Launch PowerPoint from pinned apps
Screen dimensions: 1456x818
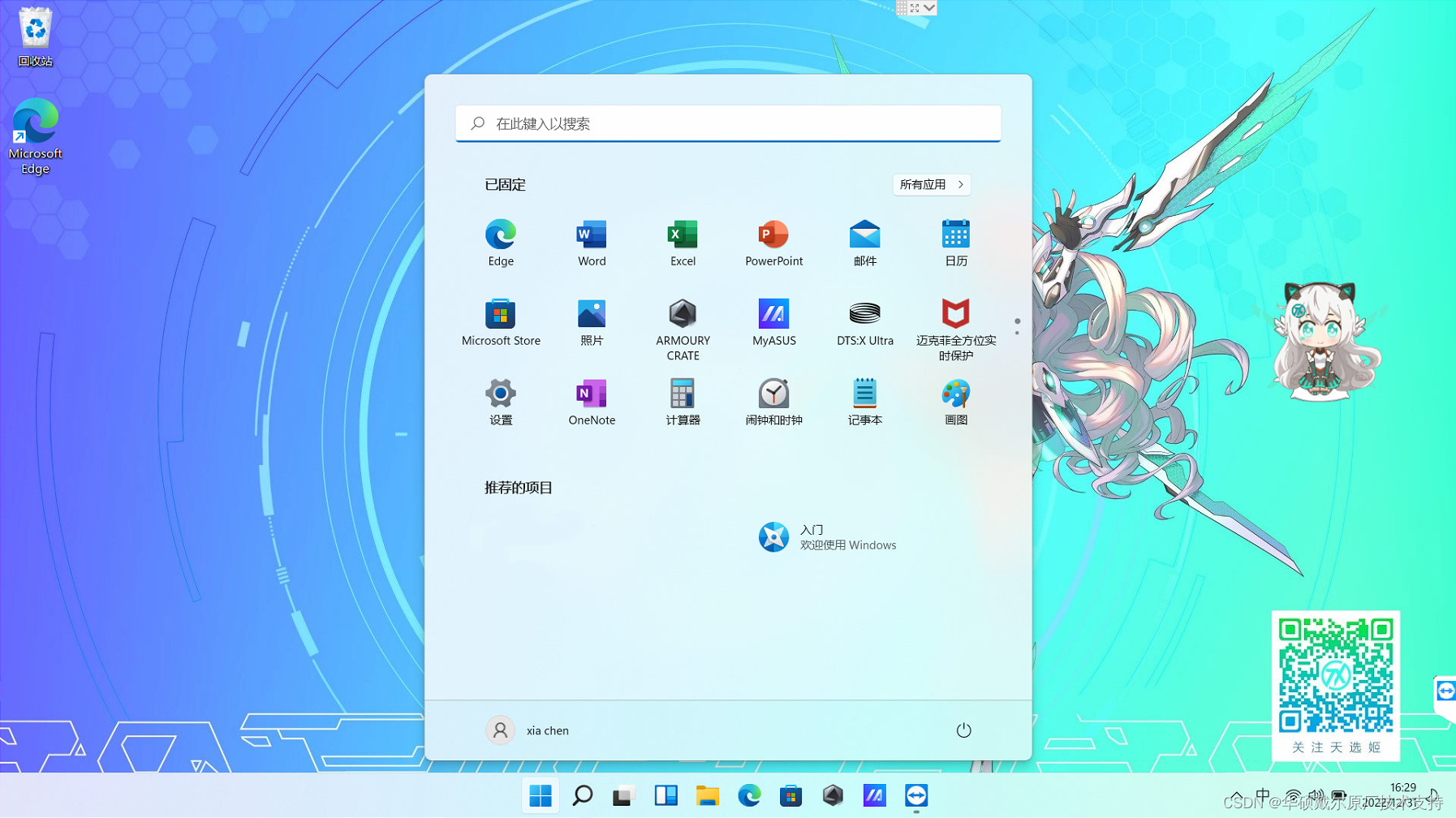tap(773, 243)
